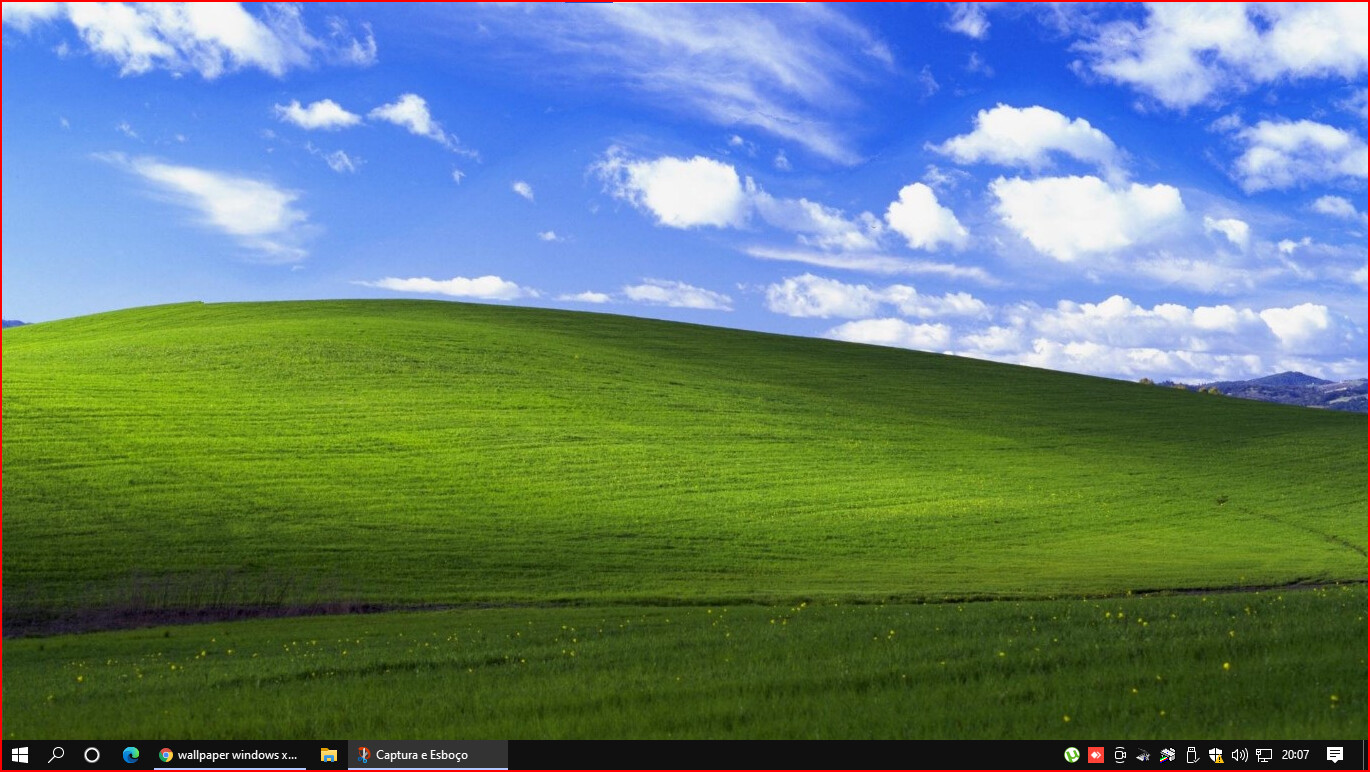
Task: Switch to Chrome 'wallpaper windows x...' window
Action: coord(230,755)
